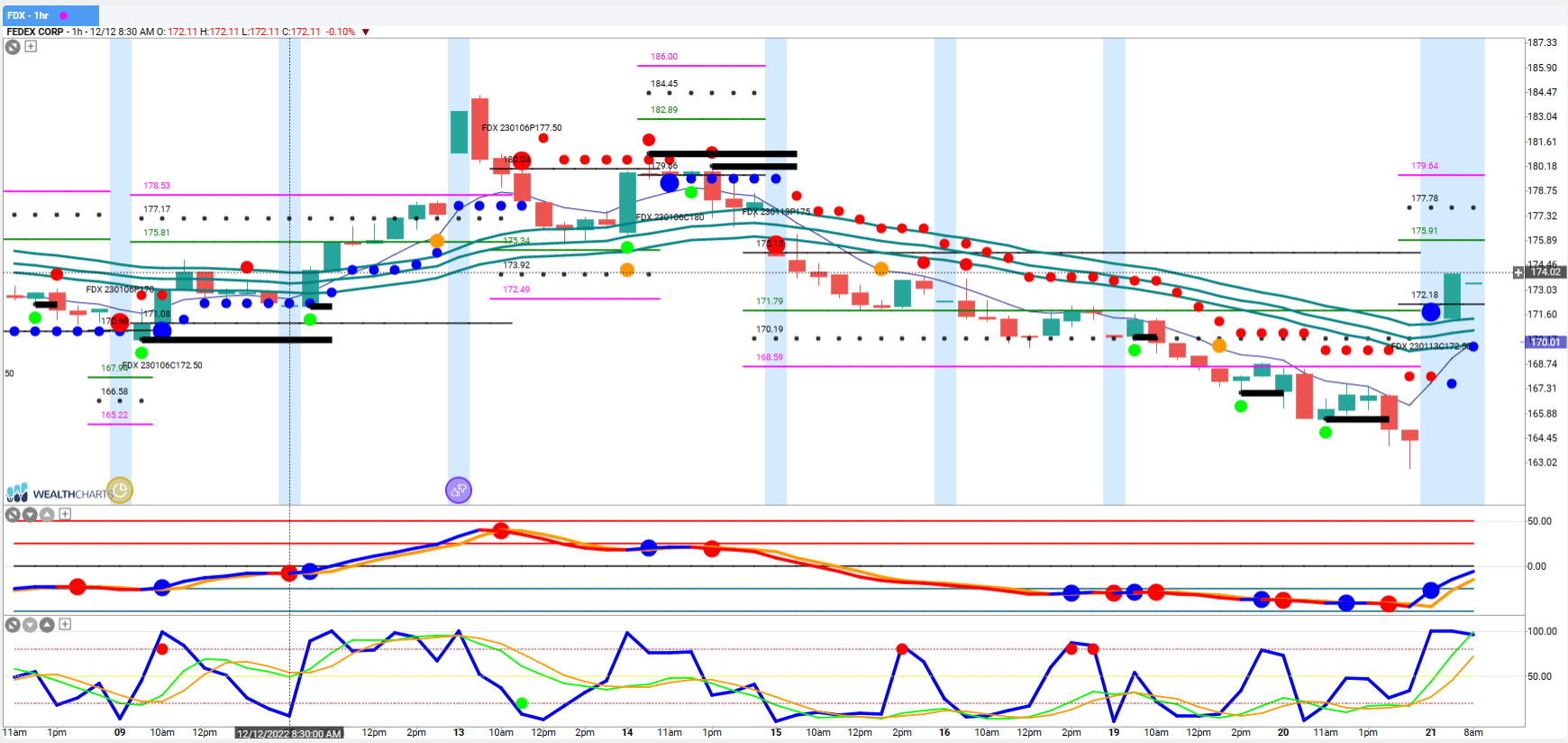This screenshot has height=743, width=1568.
Task: Click the 175.91 green level label
Action: [x=1425, y=231]
